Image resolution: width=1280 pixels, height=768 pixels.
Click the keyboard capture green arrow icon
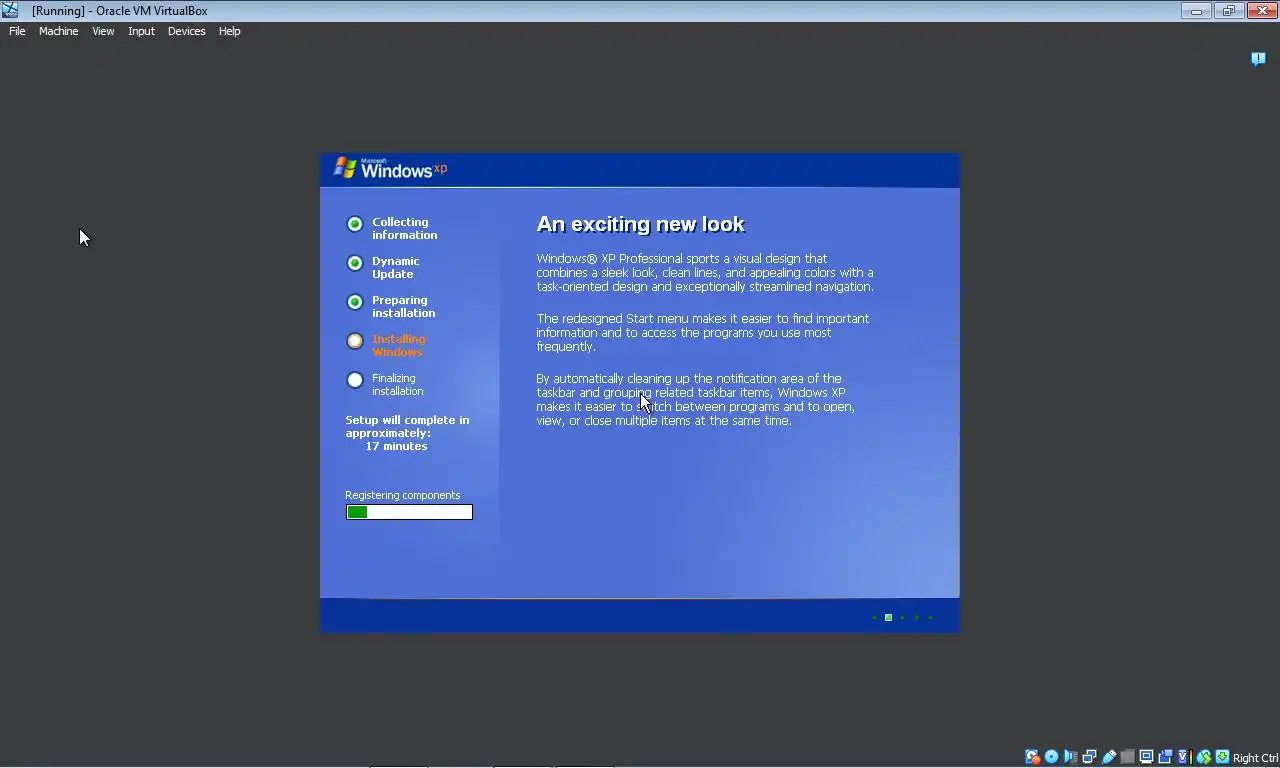click(1222, 757)
